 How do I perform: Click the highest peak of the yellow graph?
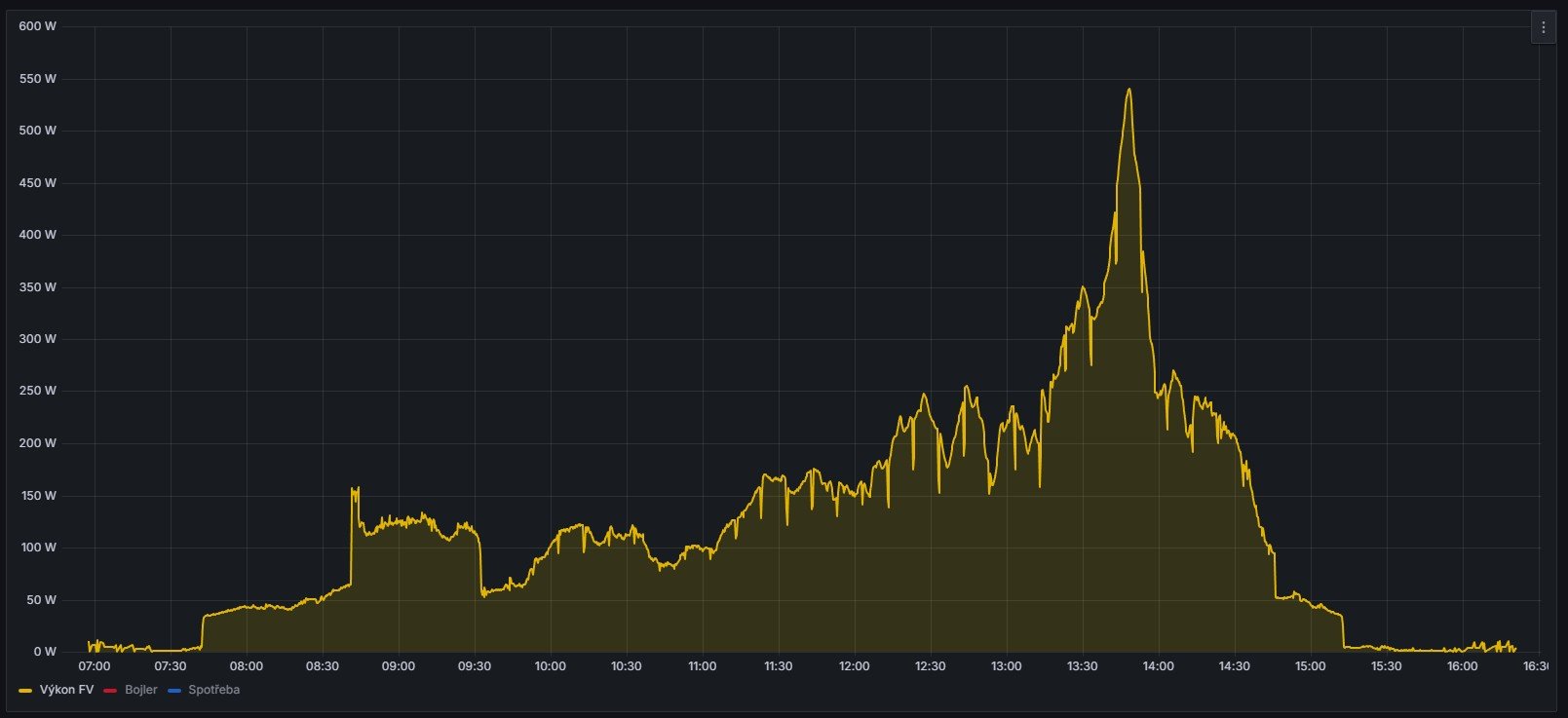coord(1128,90)
